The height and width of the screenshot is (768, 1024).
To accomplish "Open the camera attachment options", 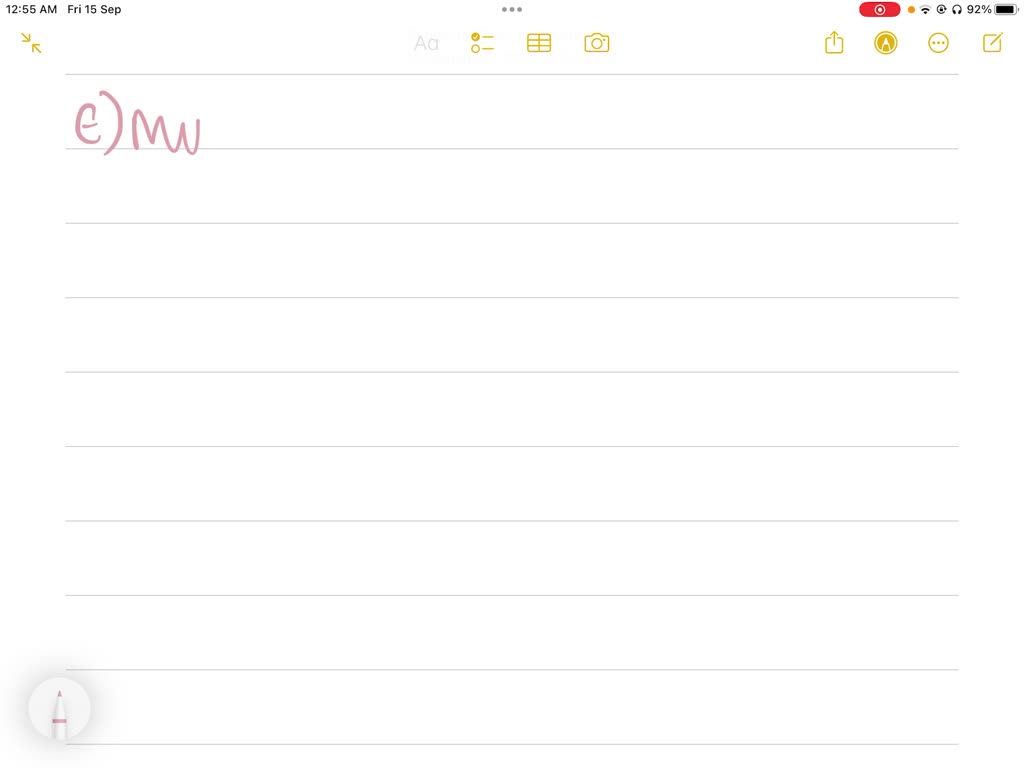I will pos(596,43).
